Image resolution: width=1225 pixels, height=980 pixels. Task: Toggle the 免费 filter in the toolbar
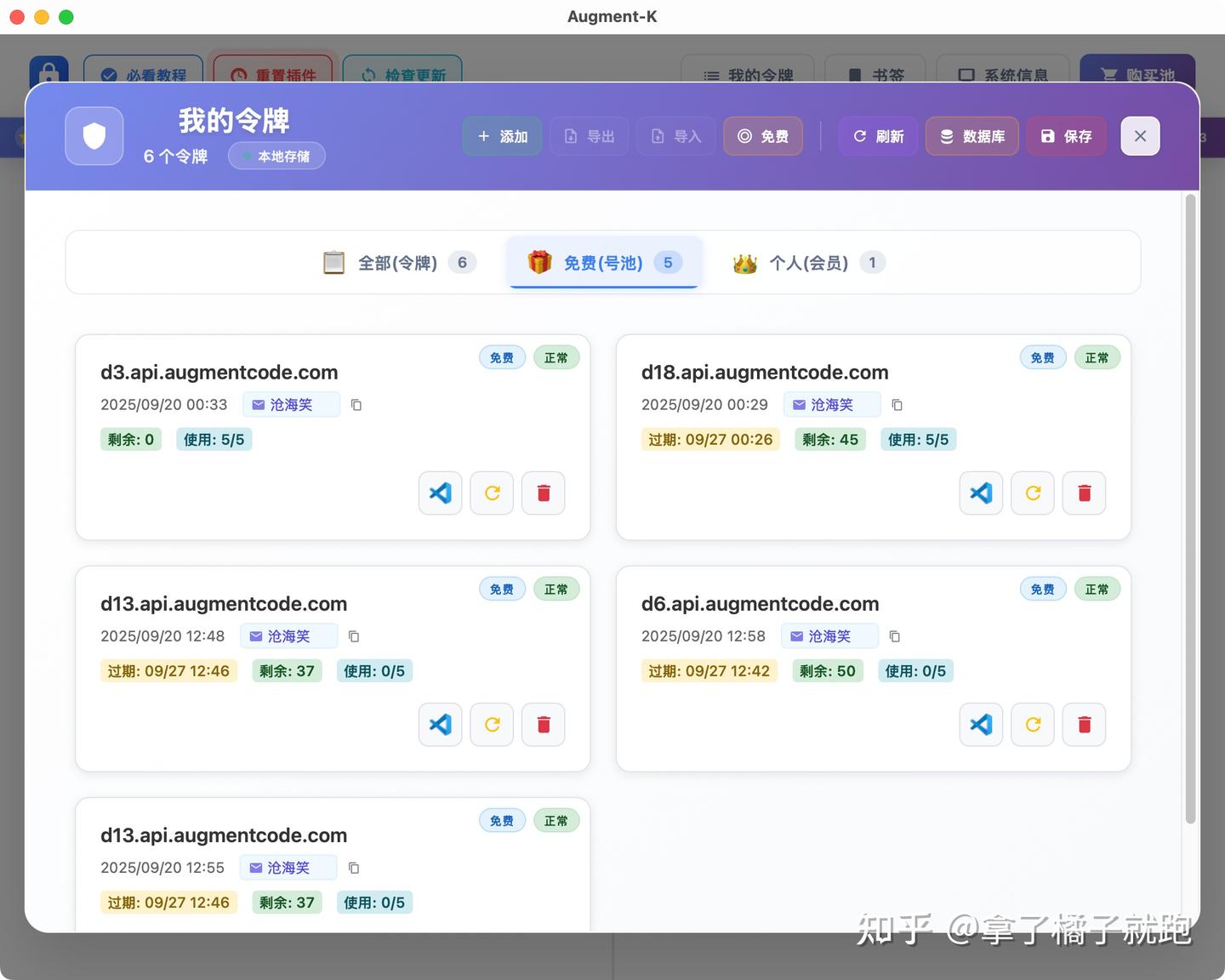pyautogui.click(x=762, y=135)
